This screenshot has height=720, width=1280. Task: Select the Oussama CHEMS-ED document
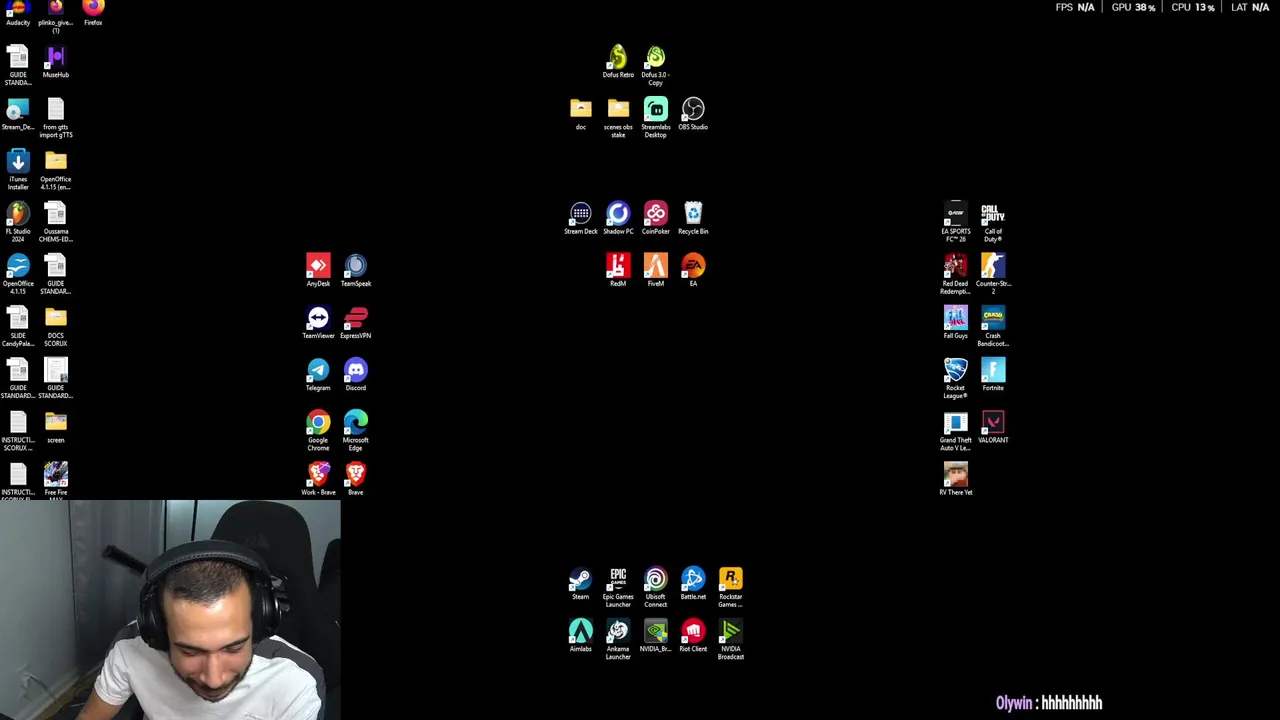56,222
